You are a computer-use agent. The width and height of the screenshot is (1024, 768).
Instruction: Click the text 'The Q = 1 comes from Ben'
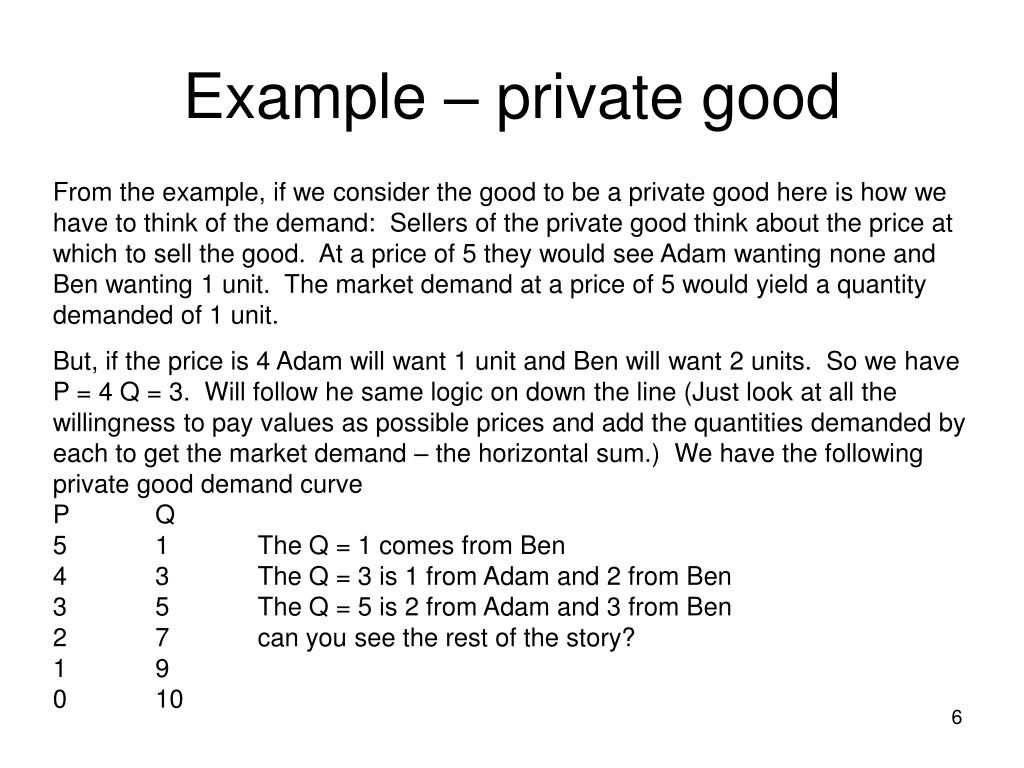pyautogui.click(x=411, y=545)
